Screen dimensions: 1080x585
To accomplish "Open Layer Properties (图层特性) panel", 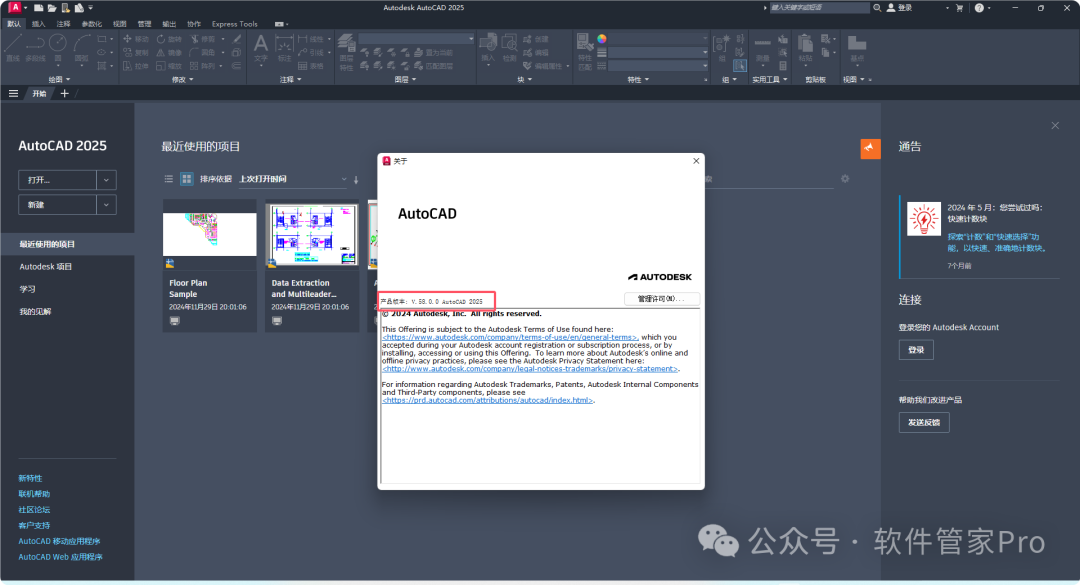I will (346, 52).
